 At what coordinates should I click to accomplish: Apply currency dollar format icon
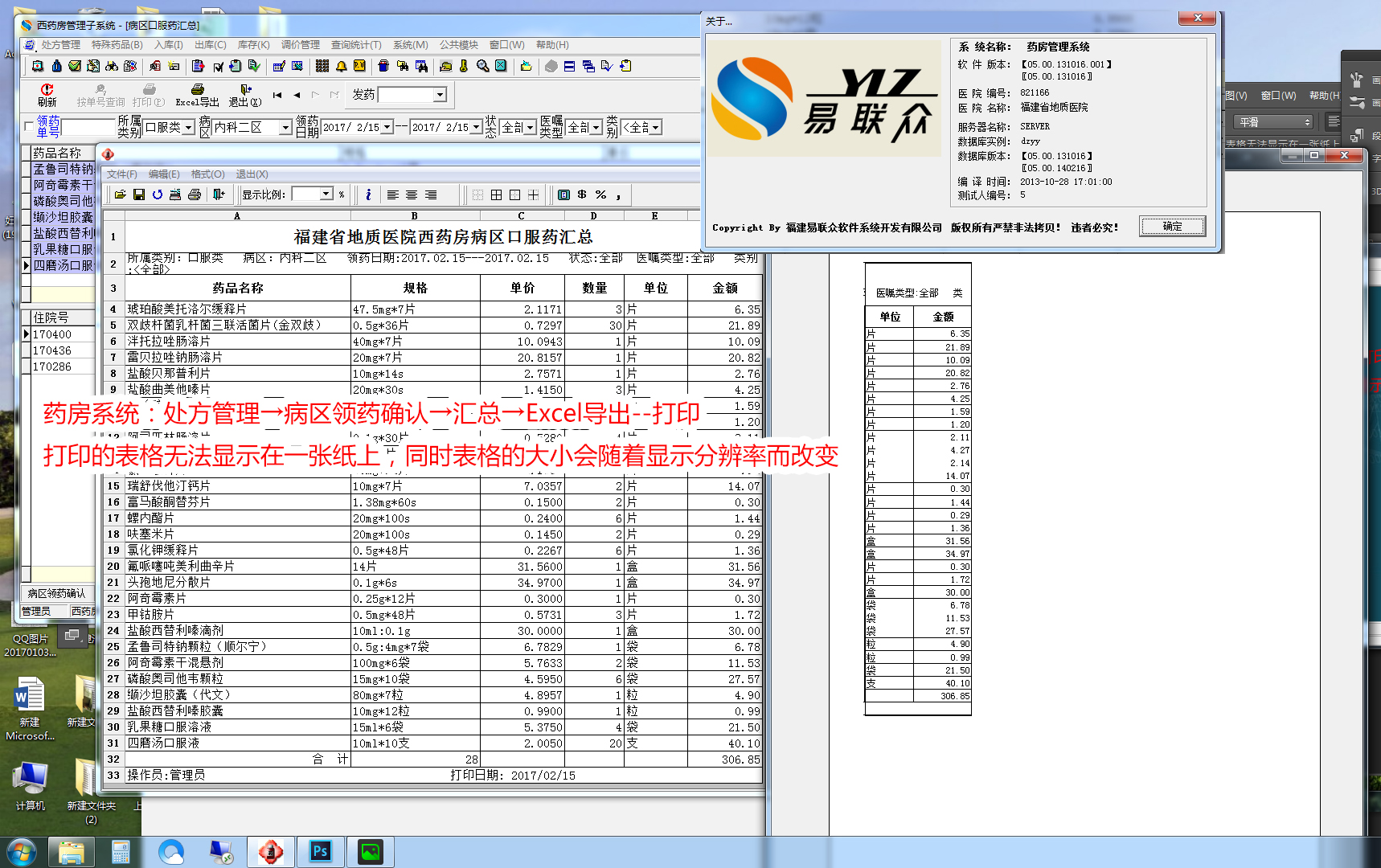coord(582,194)
